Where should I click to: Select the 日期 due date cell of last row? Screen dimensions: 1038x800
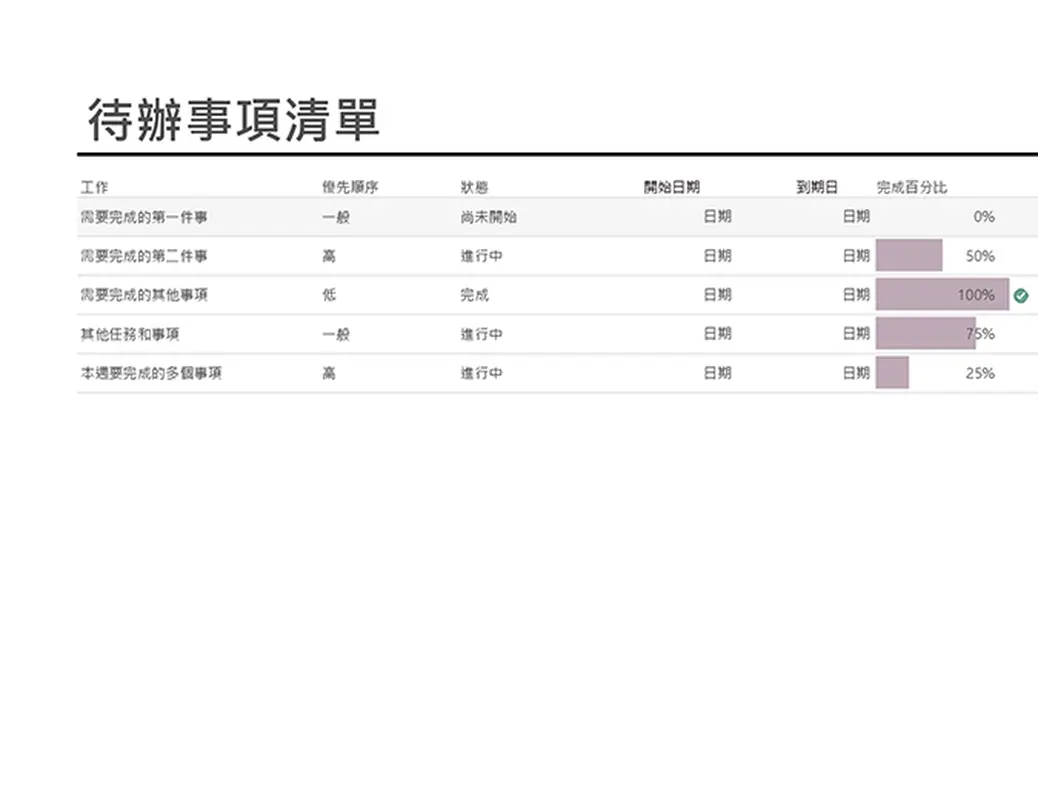857,372
